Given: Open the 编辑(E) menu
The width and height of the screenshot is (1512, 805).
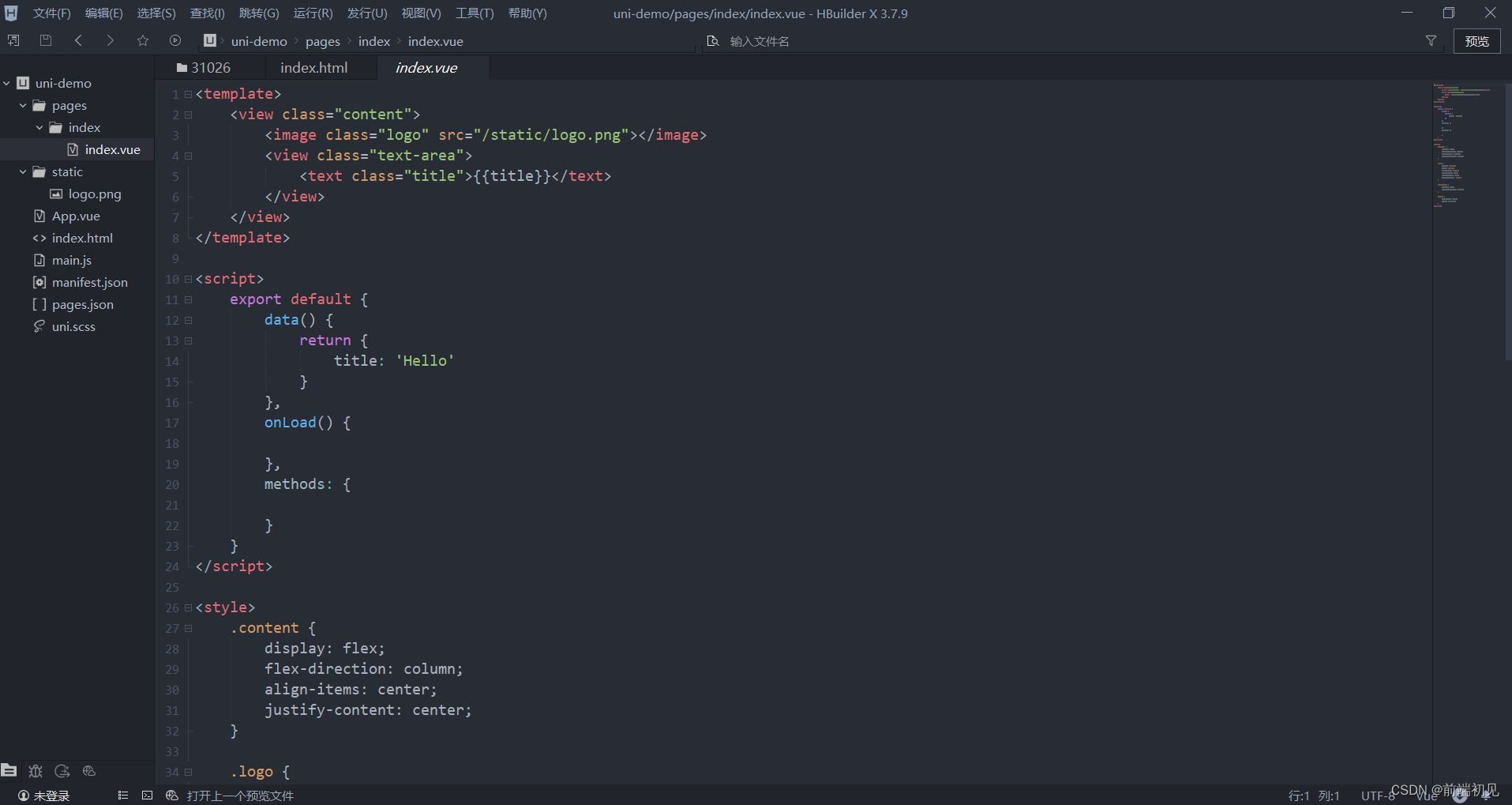Looking at the screenshot, I should point(103,13).
